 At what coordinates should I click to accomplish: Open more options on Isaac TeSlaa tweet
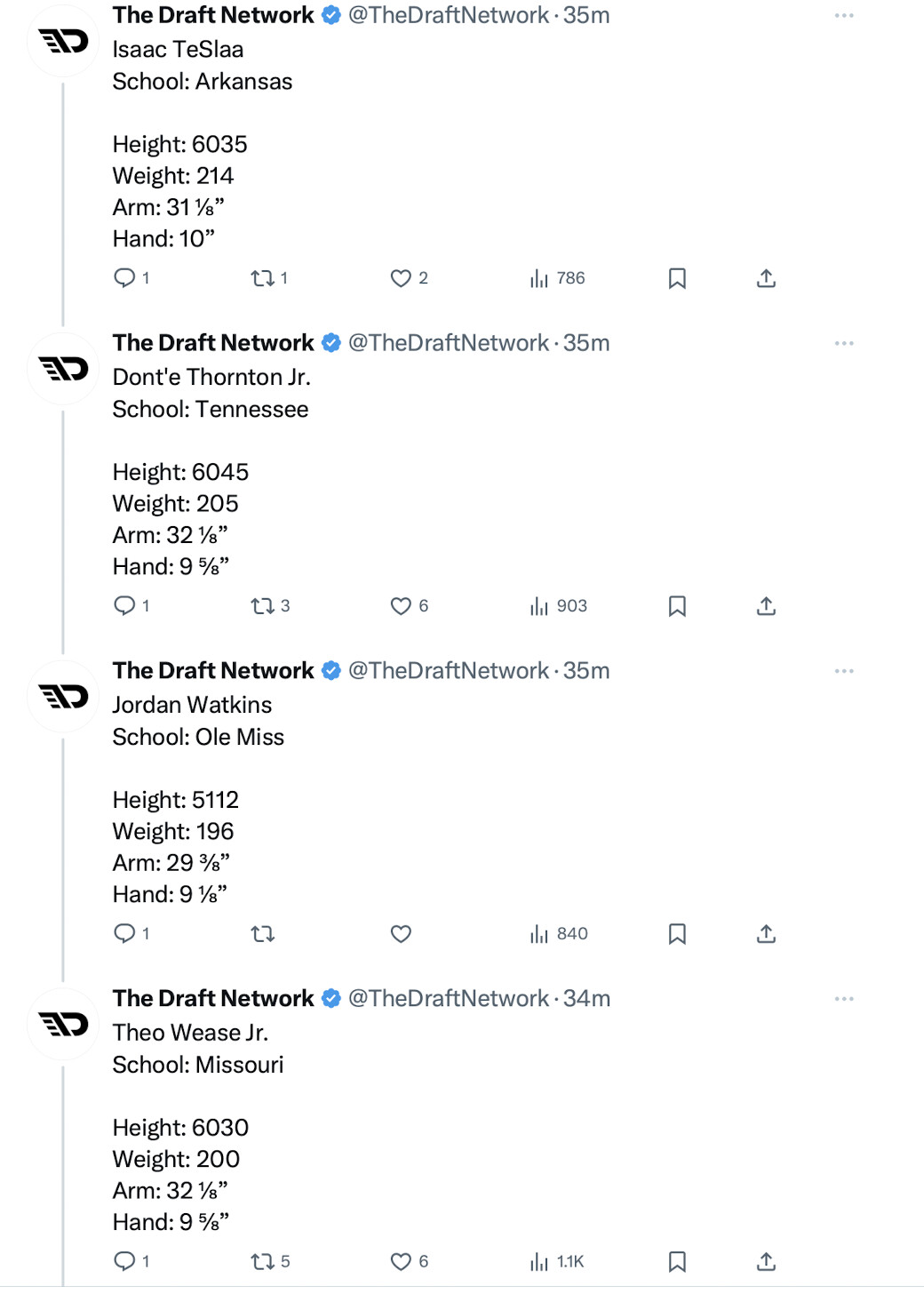[x=844, y=16]
